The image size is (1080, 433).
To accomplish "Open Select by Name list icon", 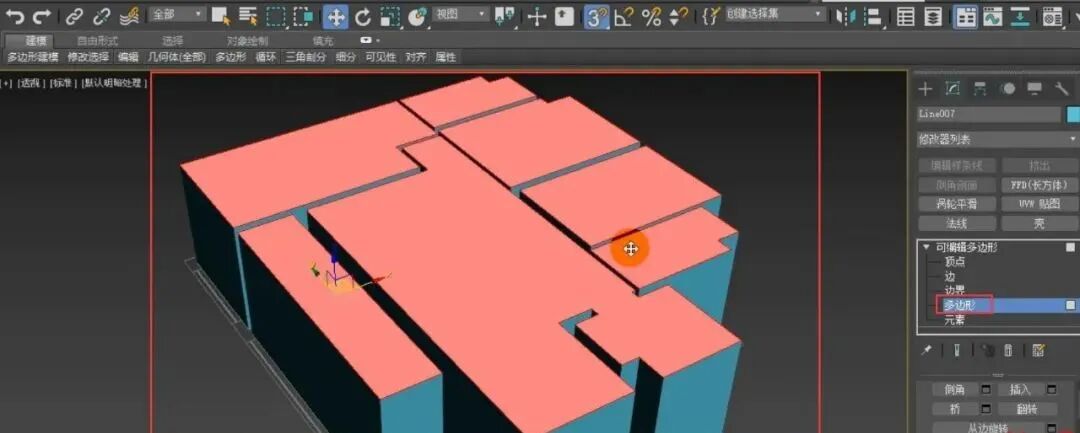I will click(x=248, y=17).
